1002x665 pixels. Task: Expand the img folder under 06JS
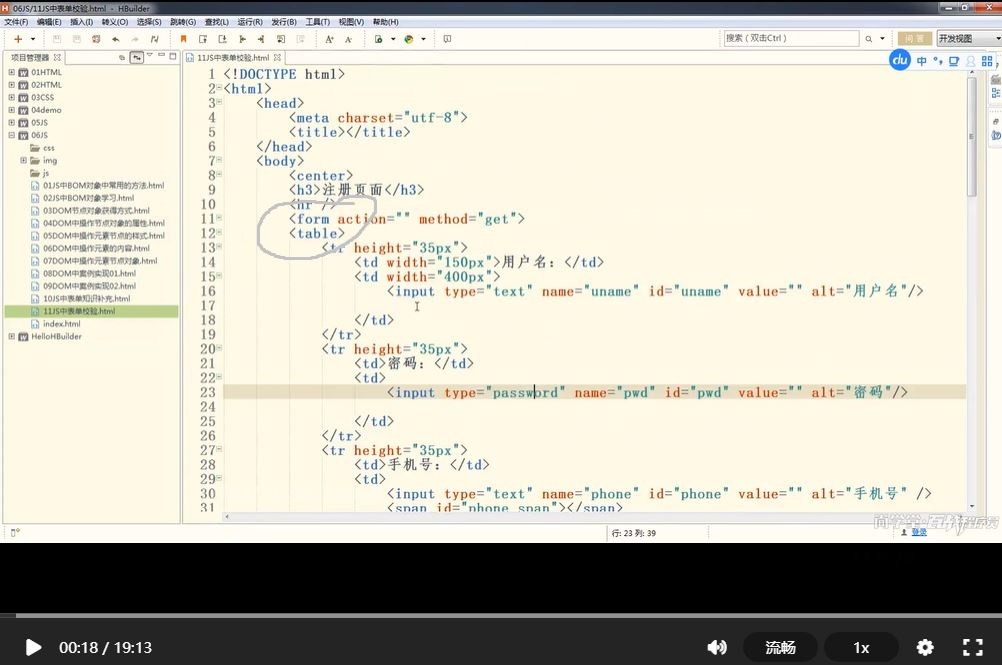point(24,160)
